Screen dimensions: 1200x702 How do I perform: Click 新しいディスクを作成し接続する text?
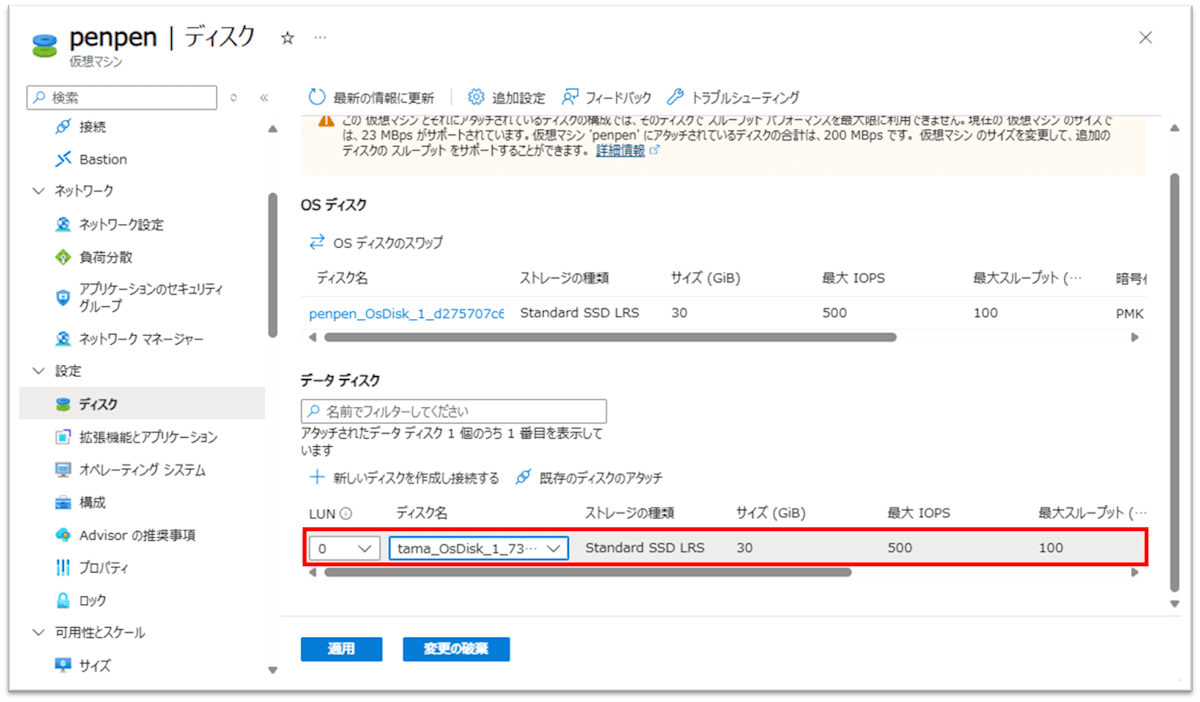(x=416, y=478)
